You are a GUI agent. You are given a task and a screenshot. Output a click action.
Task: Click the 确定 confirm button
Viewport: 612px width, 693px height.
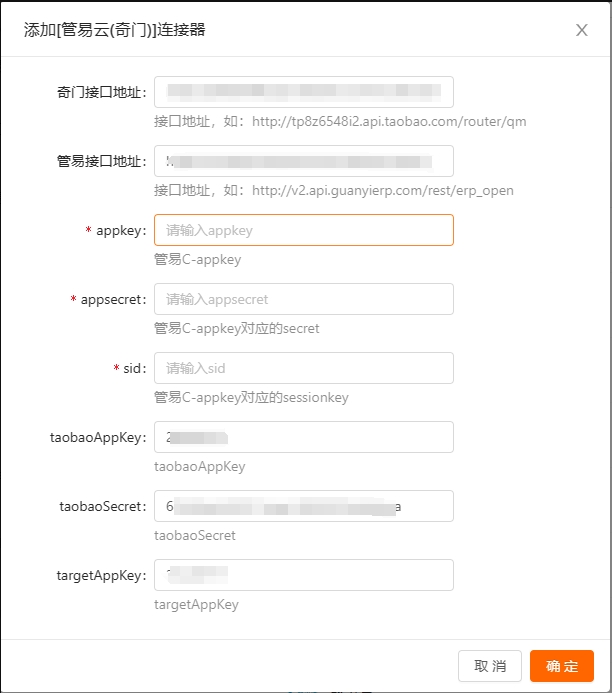(x=562, y=666)
